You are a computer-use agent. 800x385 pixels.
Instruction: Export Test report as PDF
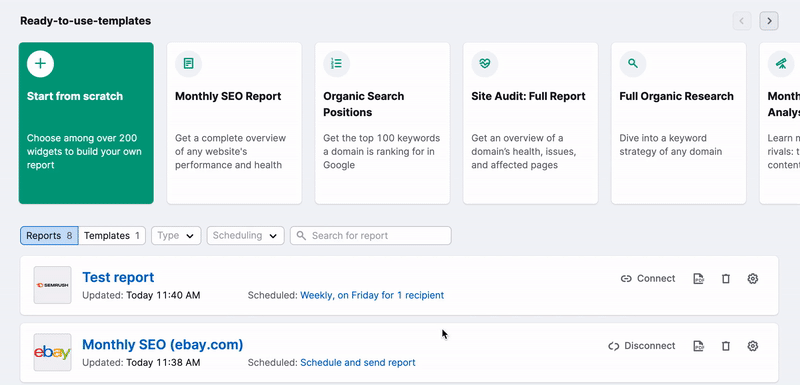[698, 278]
